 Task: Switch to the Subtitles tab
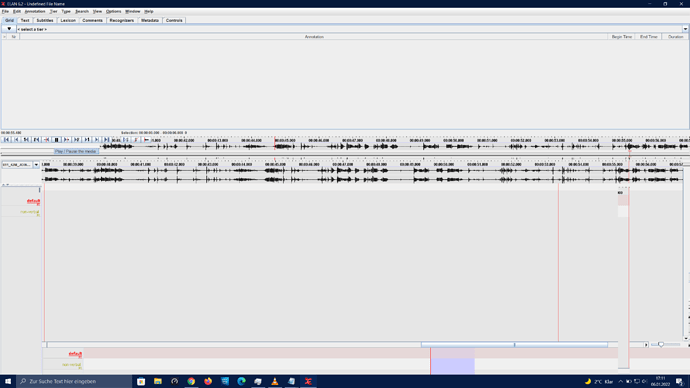tap(44, 20)
